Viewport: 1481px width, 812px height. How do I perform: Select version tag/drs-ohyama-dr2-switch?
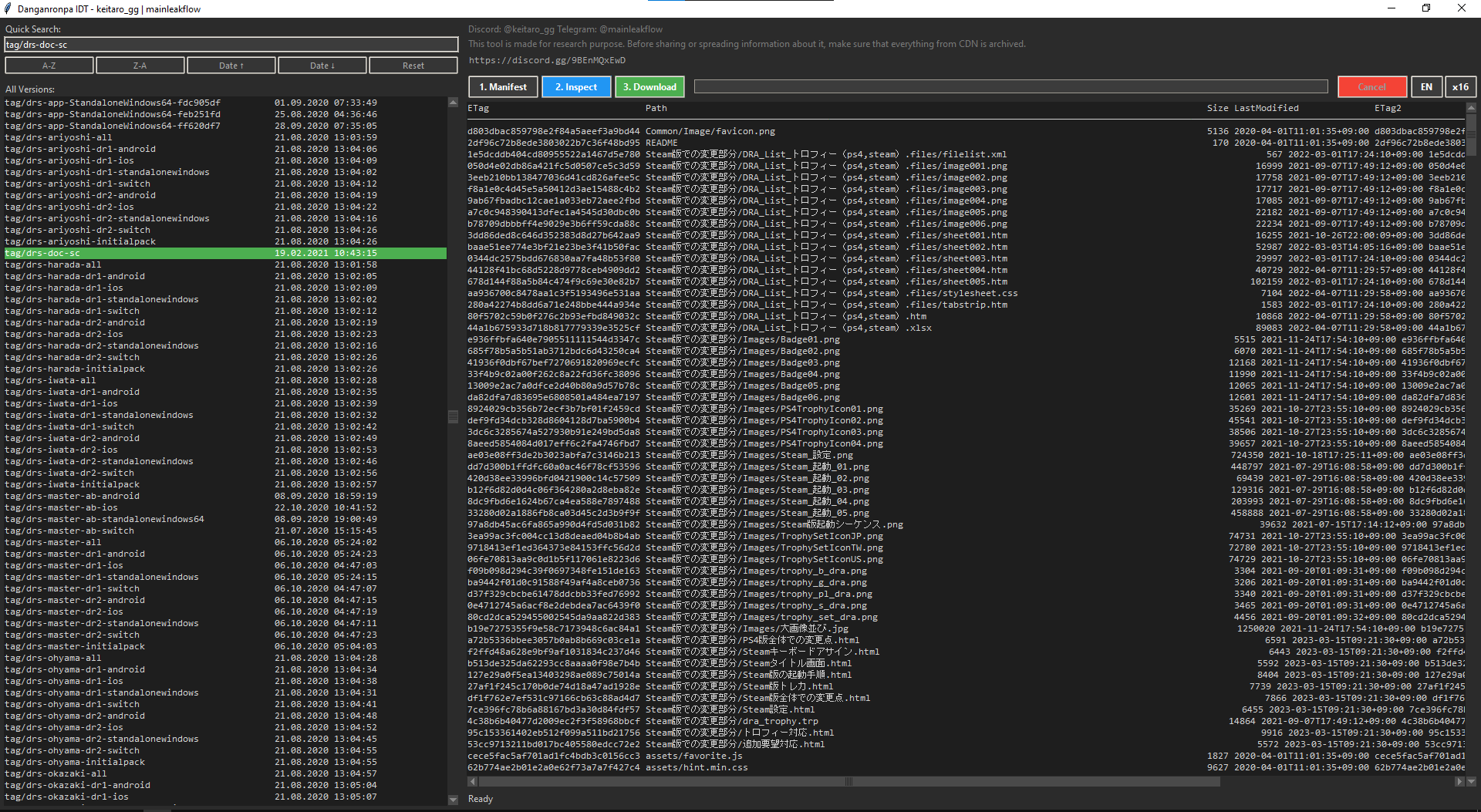coord(225,750)
